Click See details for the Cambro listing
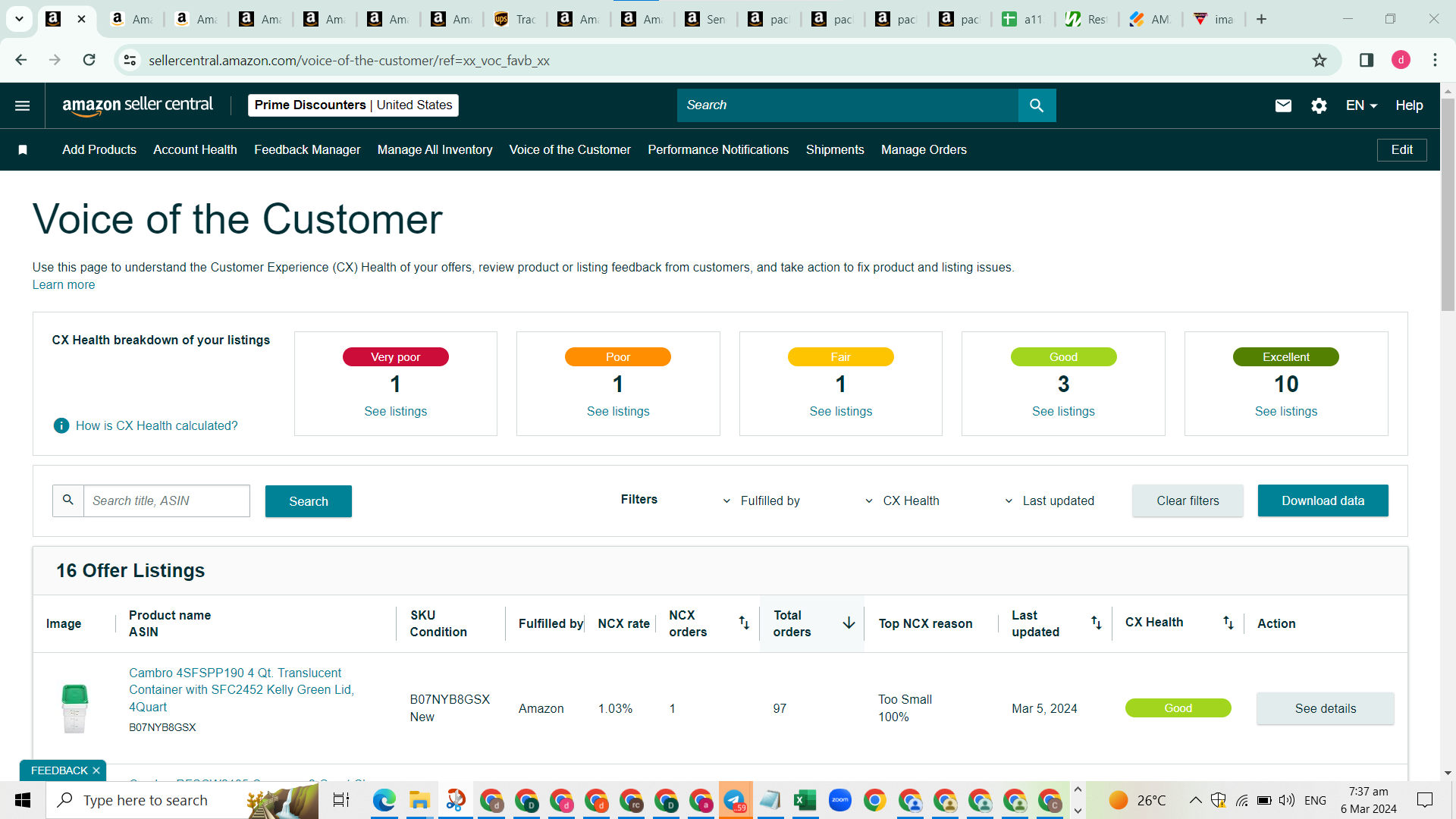The image size is (1456, 819). point(1325,708)
